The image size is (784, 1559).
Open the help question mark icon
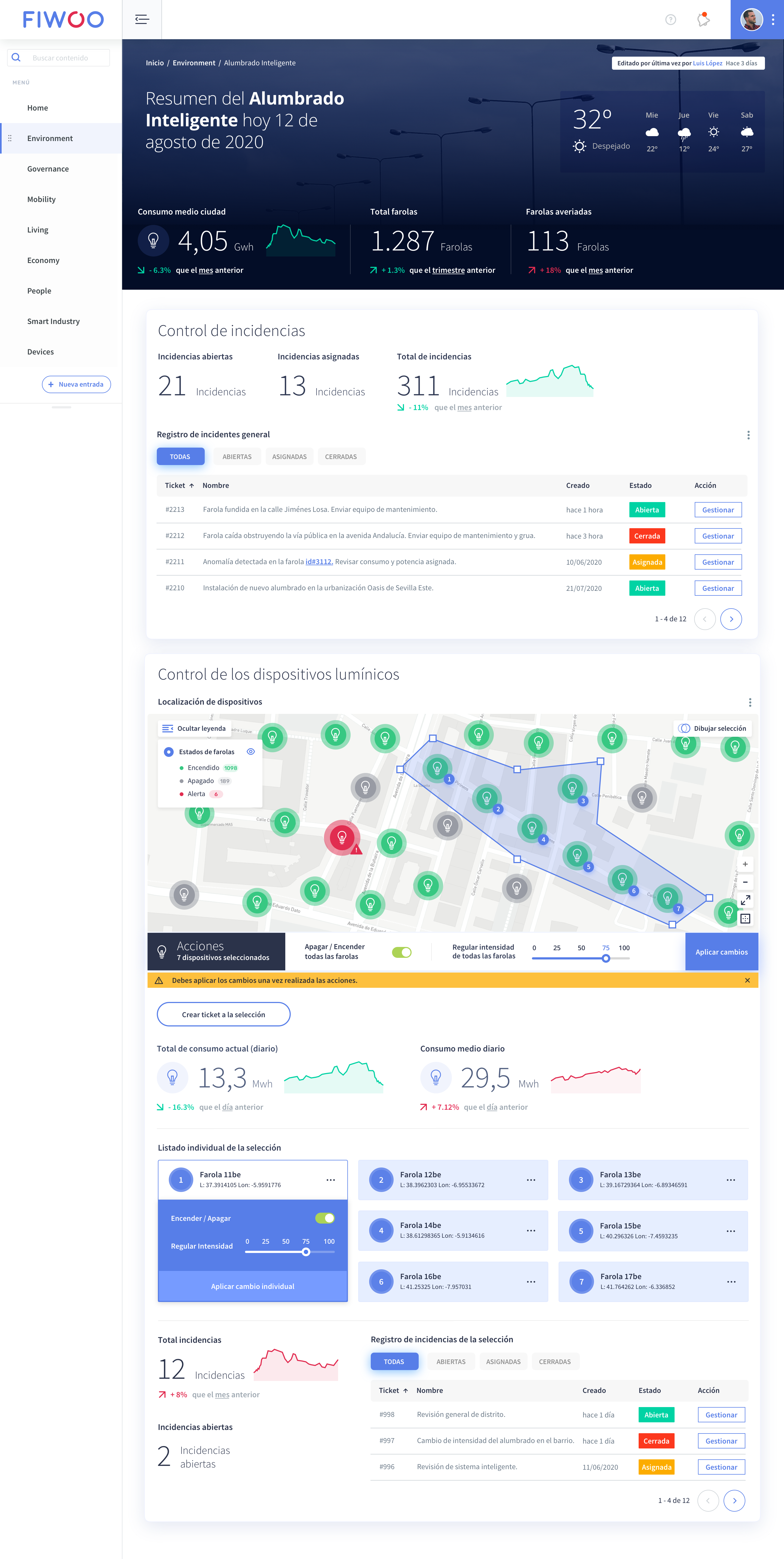click(x=670, y=19)
